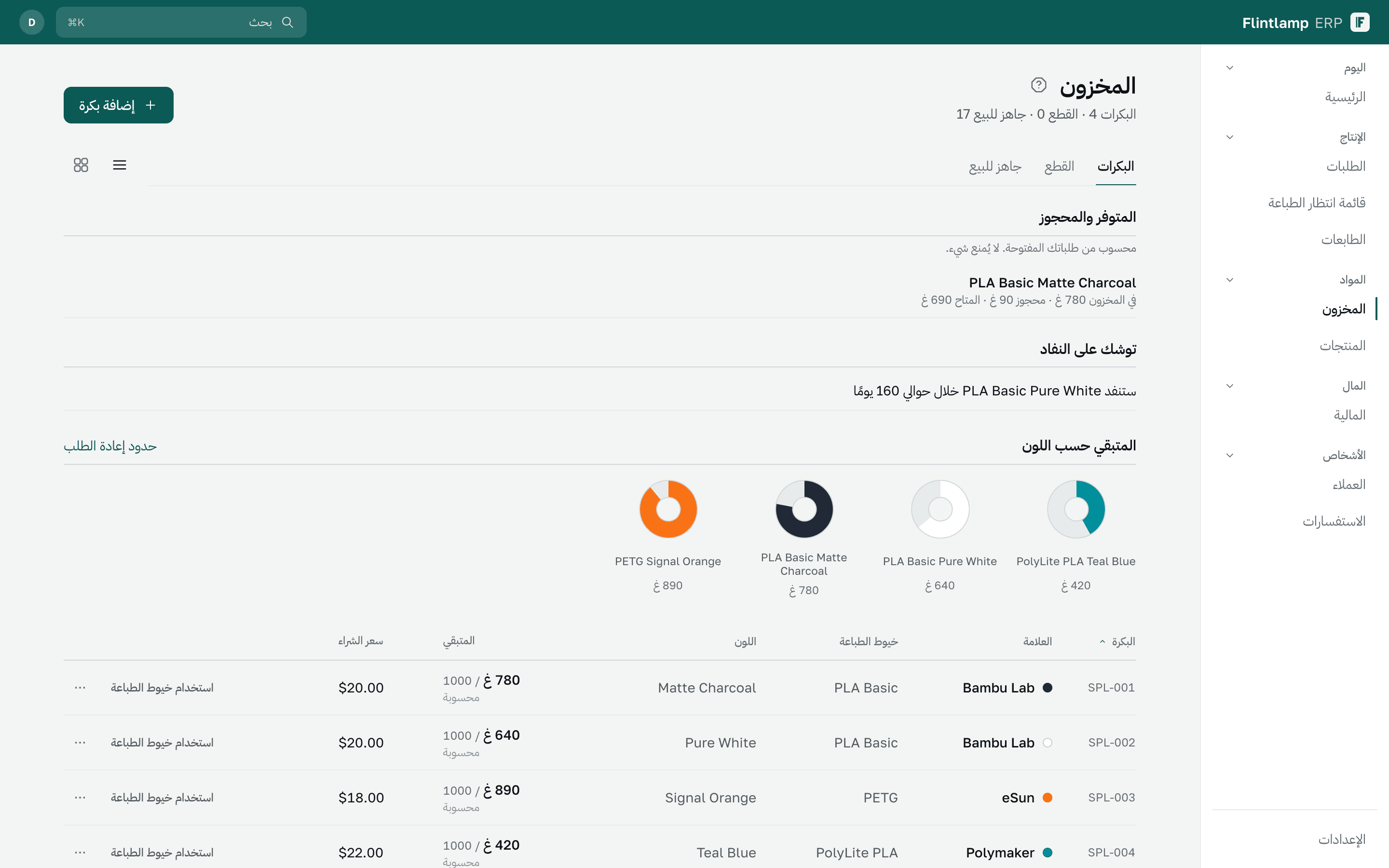
Task: Open row actions menu for SPL-001
Action: pyautogui.click(x=80, y=687)
